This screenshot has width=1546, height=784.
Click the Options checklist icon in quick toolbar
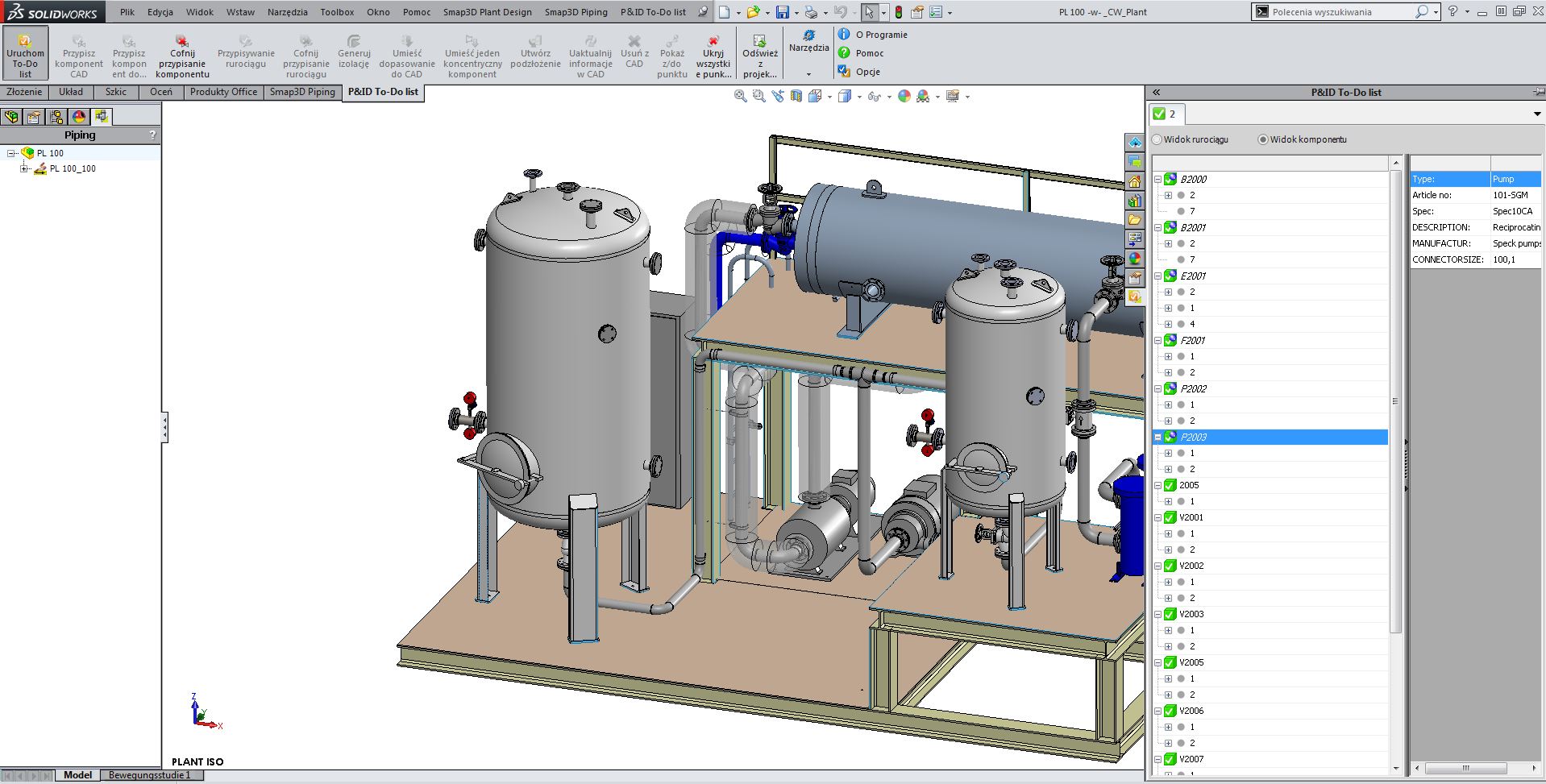[936, 12]
